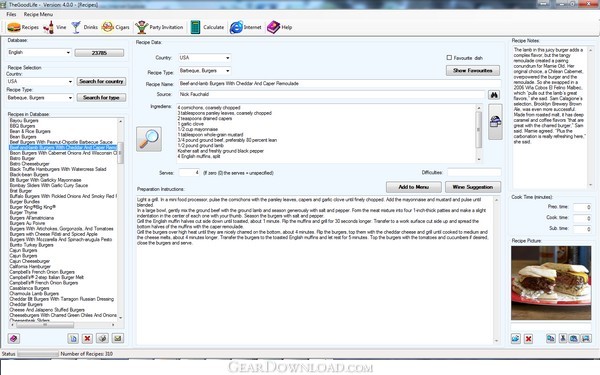Open the Wine section in the toolbar
The width and height of the screenshot is (600, 375).
[x=54, y=27]
